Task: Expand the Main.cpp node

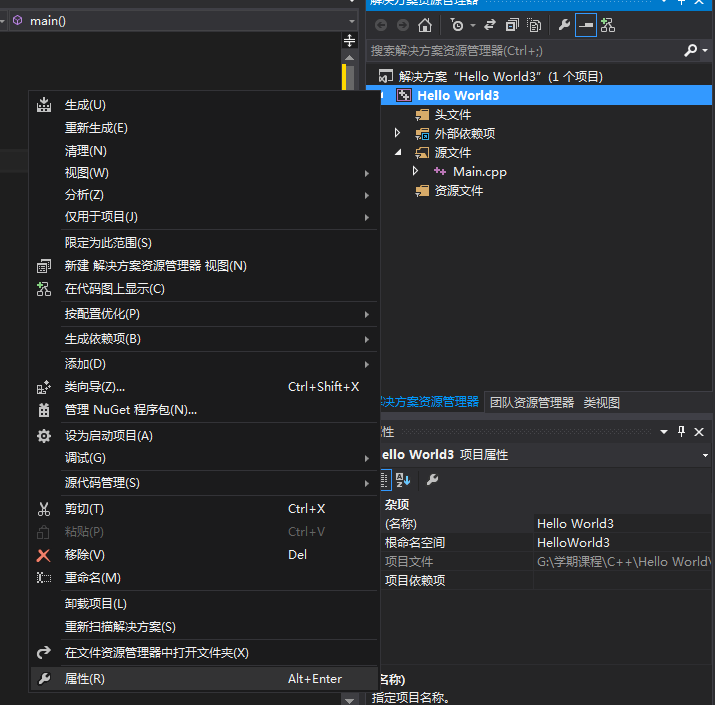Action: click(x=415, y=171)
